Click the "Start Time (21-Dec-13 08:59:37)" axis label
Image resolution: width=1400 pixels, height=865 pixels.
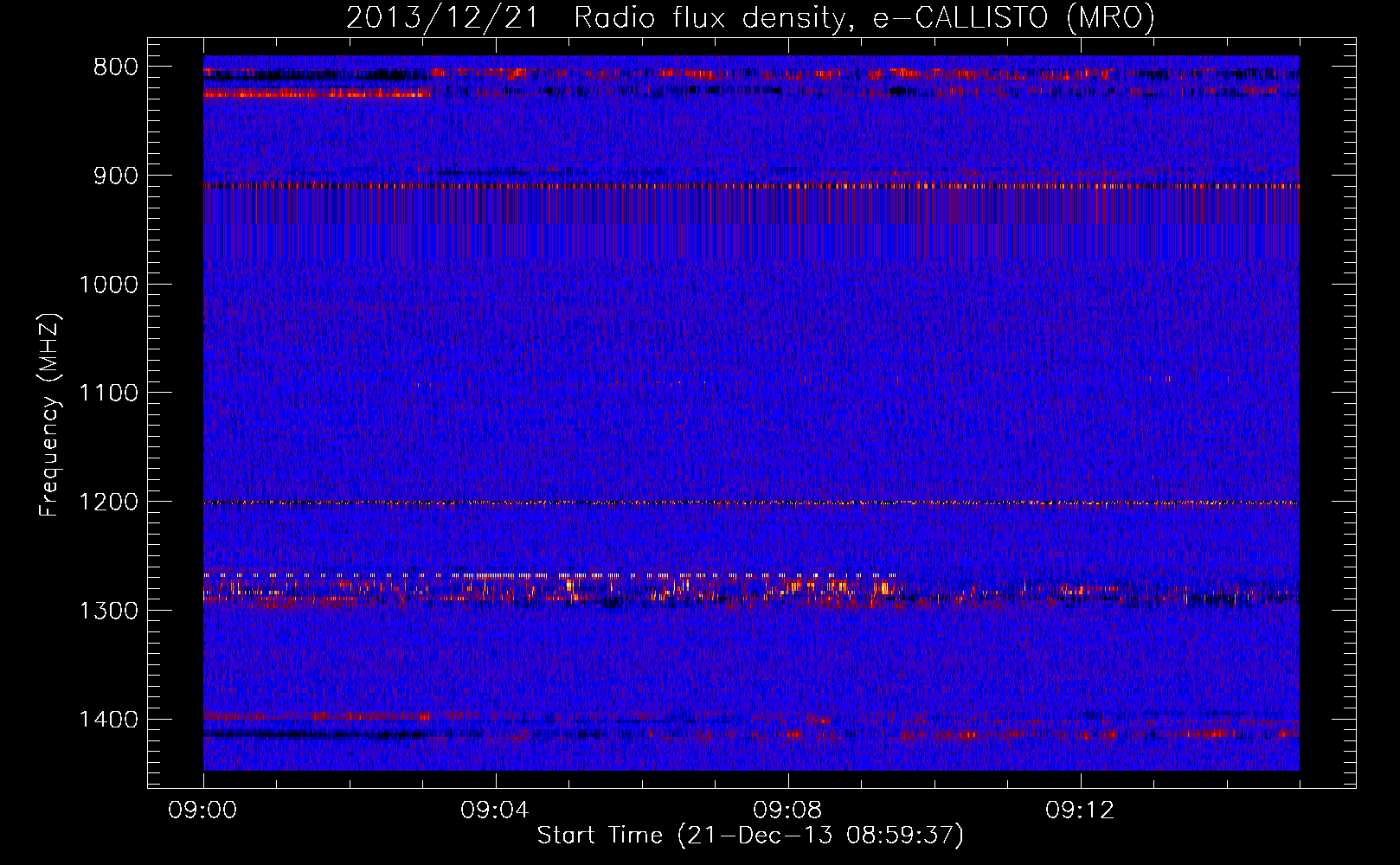coord(750,836)
